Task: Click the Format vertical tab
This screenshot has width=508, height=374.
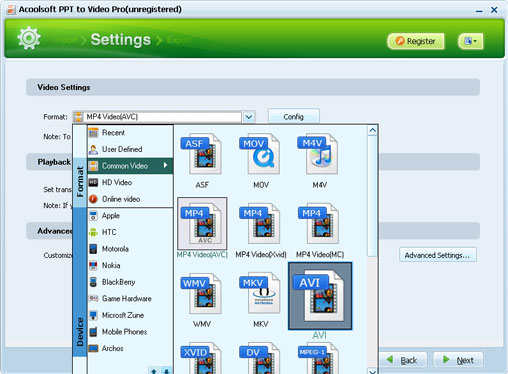Action: point(80,181)
